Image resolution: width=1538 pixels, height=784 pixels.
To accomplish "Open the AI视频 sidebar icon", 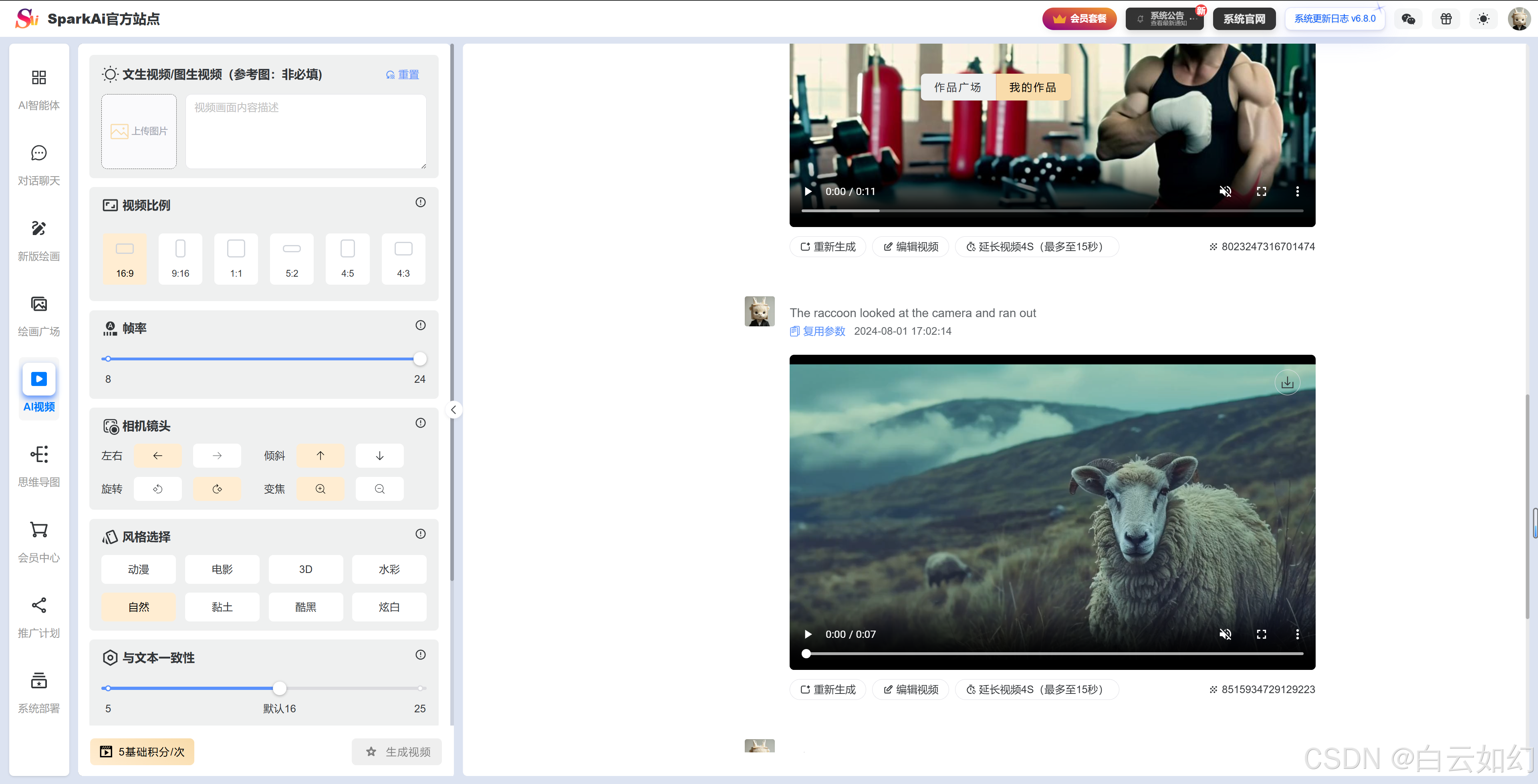I will click(39, 380).
